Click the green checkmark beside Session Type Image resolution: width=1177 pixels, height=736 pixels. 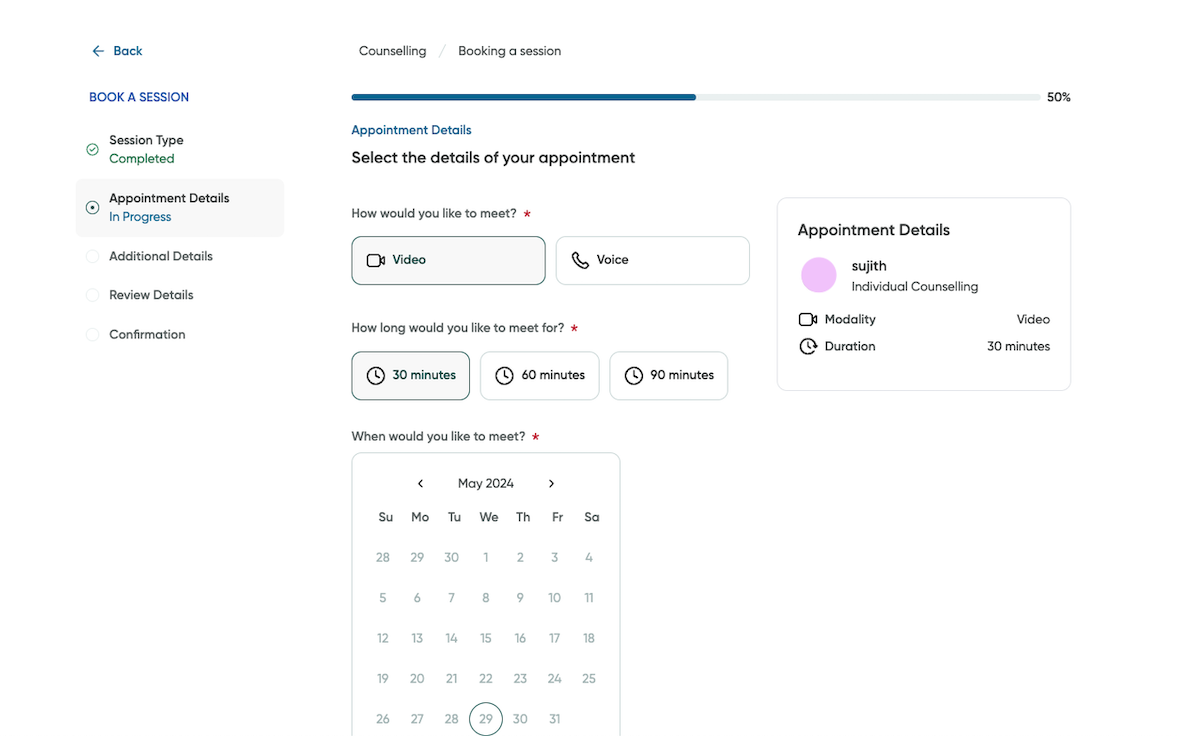92,150
